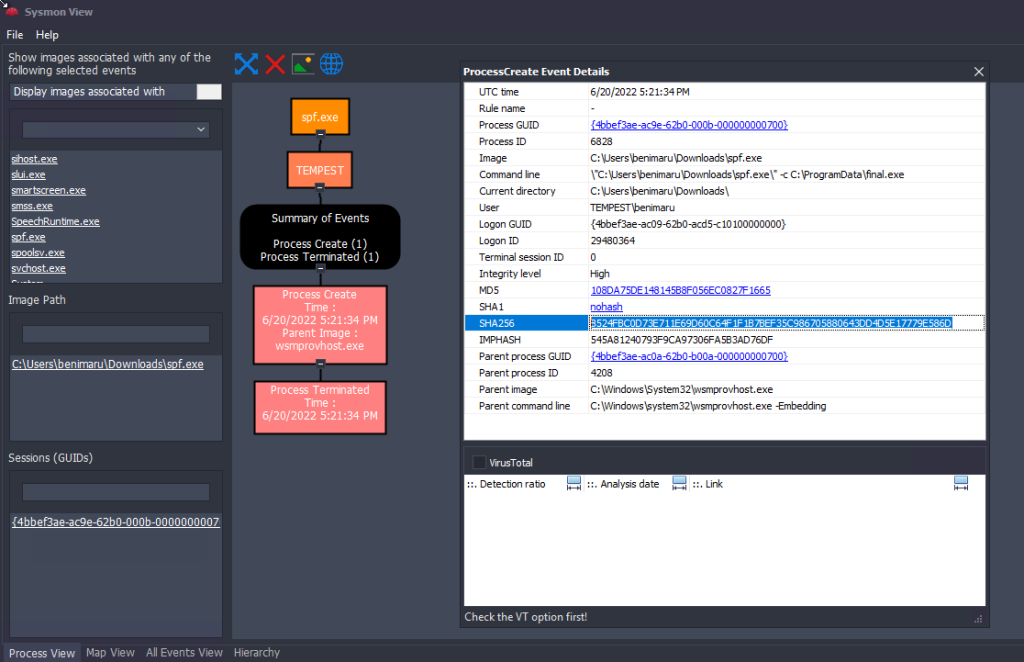Select smartscreen.exe in the image list
The image size is (1024, 662).
(48, 190)
